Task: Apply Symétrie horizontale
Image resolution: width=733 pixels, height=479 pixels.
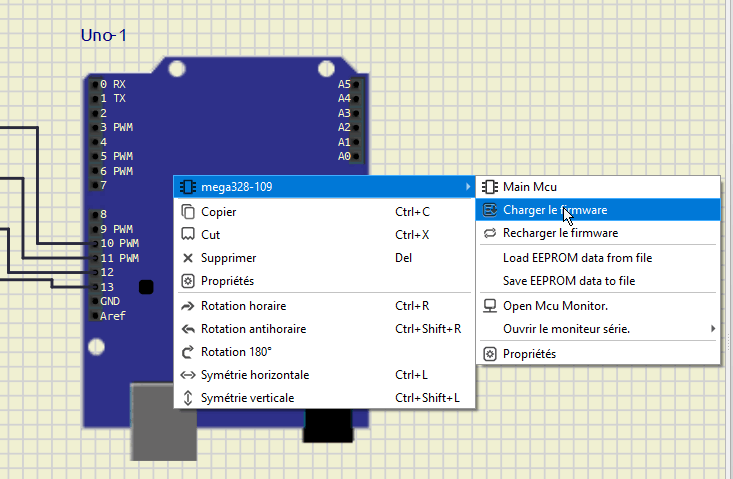Action: pyautogui.click(x=324, y=375)
